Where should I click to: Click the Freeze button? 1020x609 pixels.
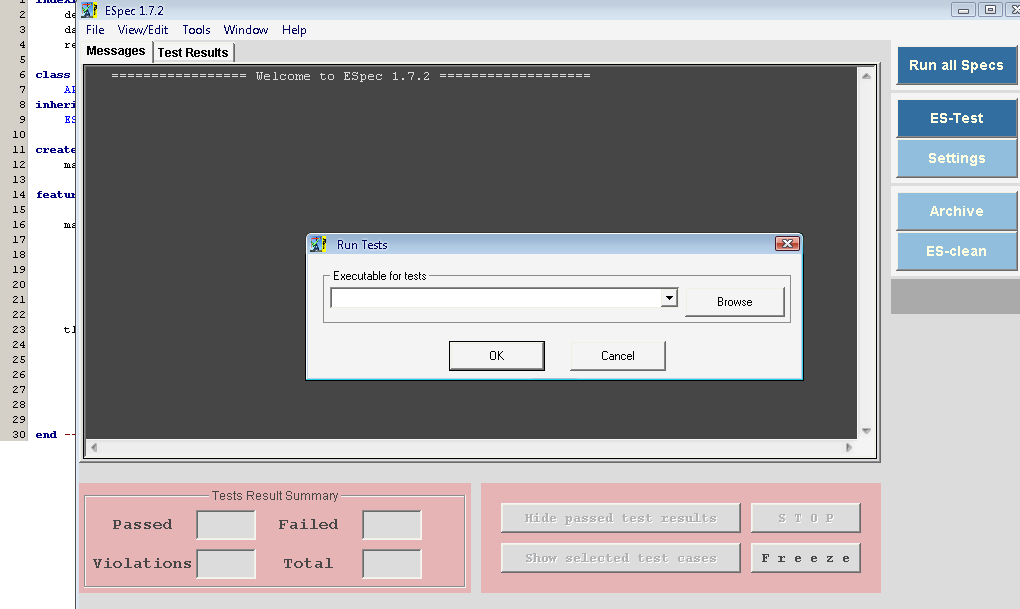[805, 558]
